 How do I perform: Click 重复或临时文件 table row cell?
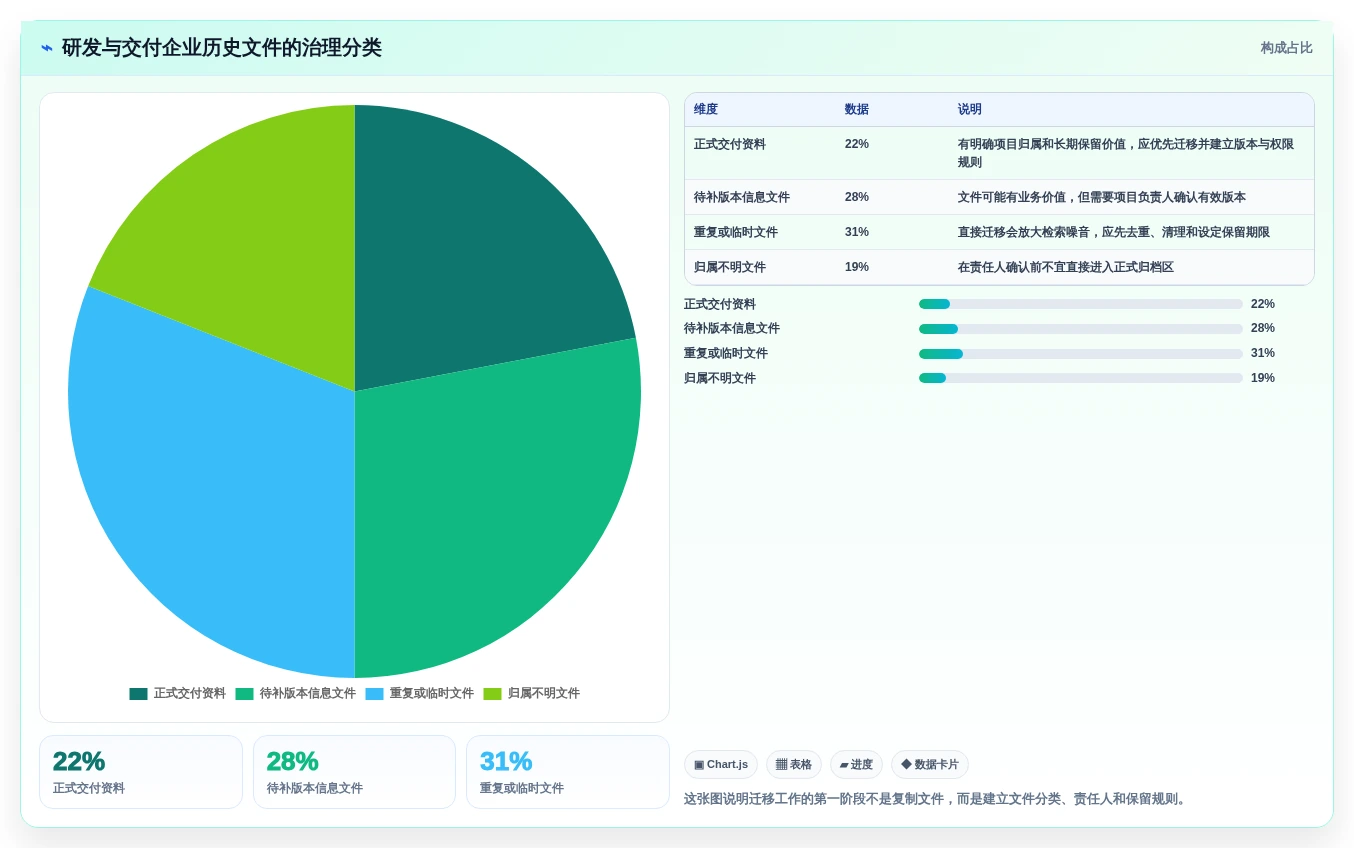736,232
